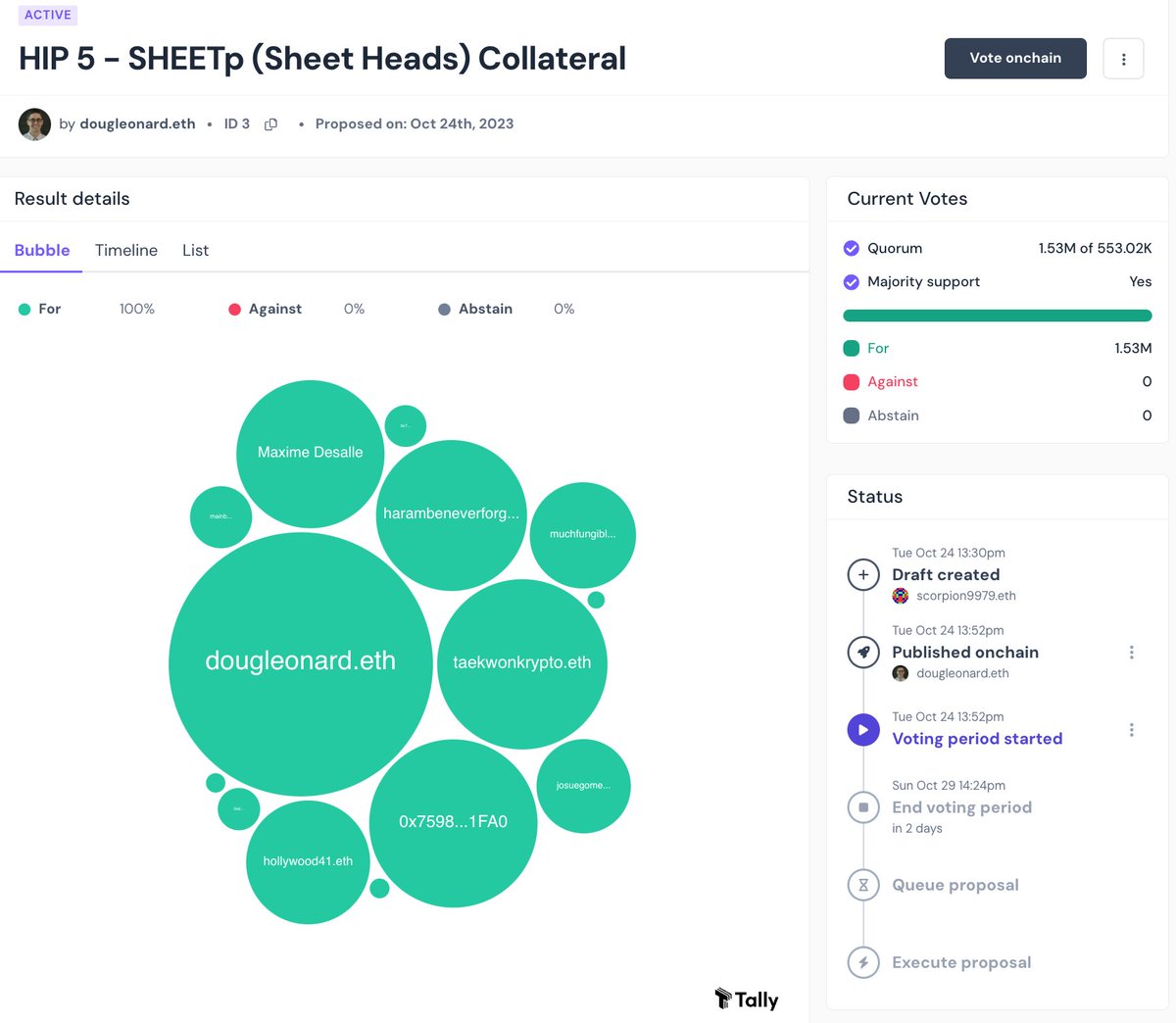This screenshot has height=1023, width=1176.
Task: Open dougleonard.eth author link in header
Action: 137,124
